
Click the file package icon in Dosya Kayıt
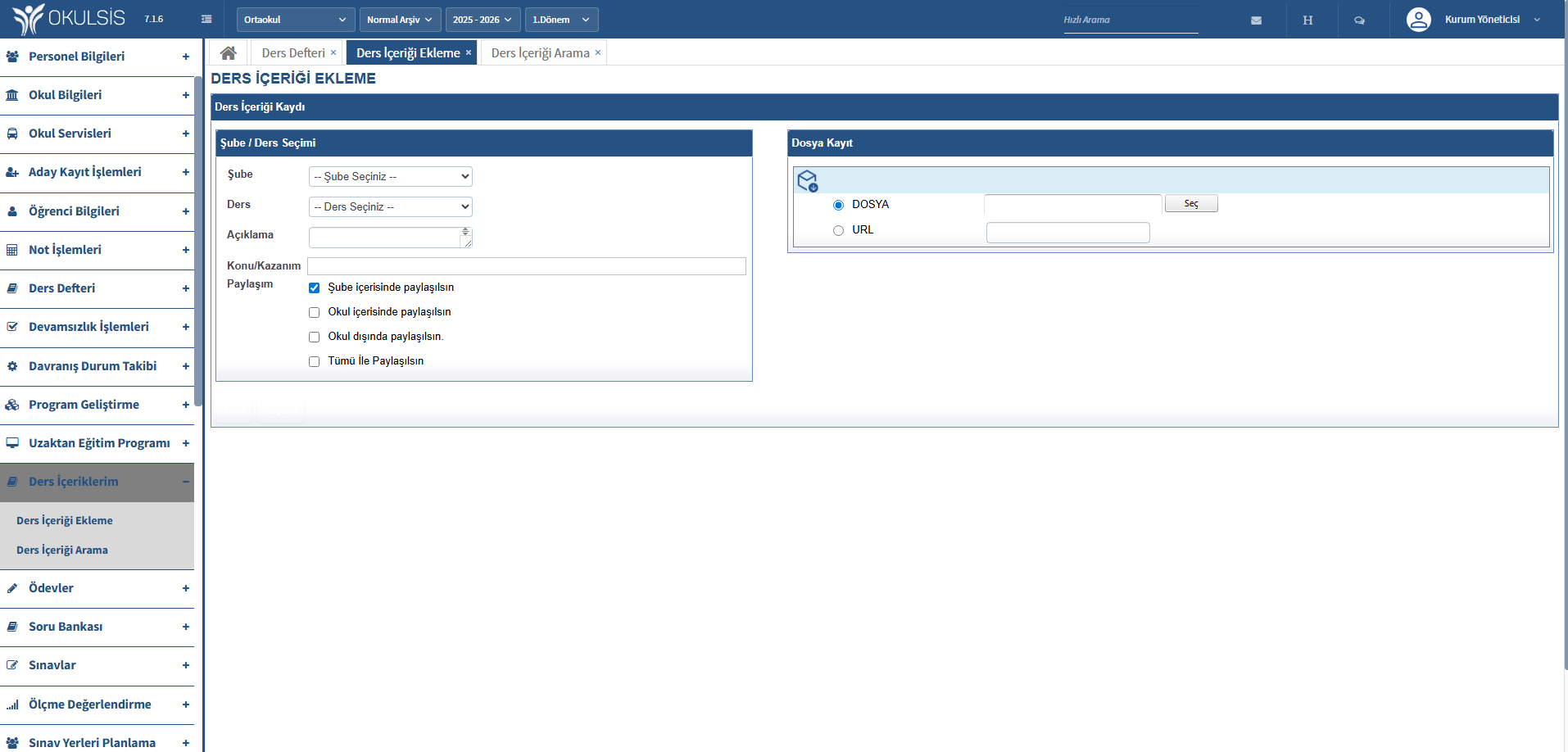807,181
